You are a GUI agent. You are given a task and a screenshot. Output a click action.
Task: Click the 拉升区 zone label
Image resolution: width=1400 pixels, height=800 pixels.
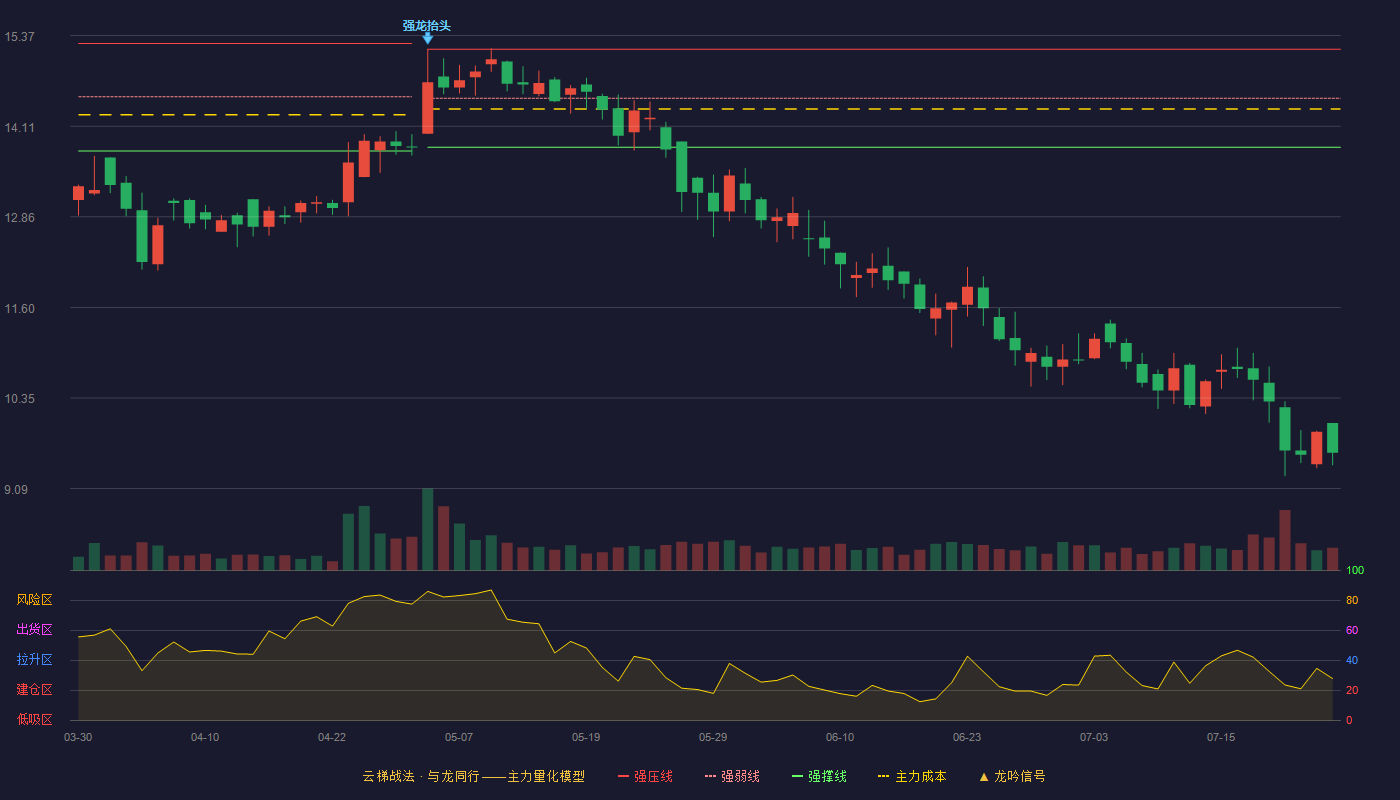pos(34,660)
